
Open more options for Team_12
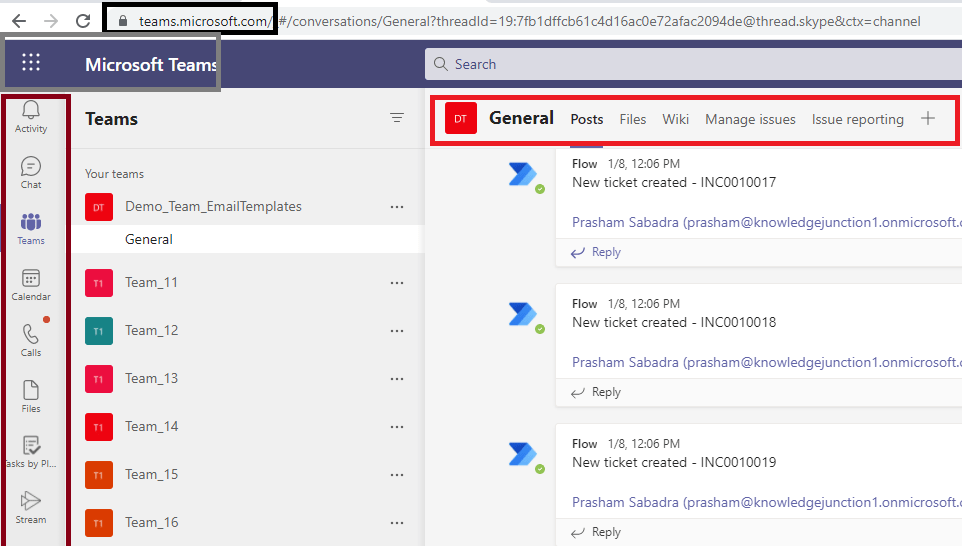(x=397, y=331)
